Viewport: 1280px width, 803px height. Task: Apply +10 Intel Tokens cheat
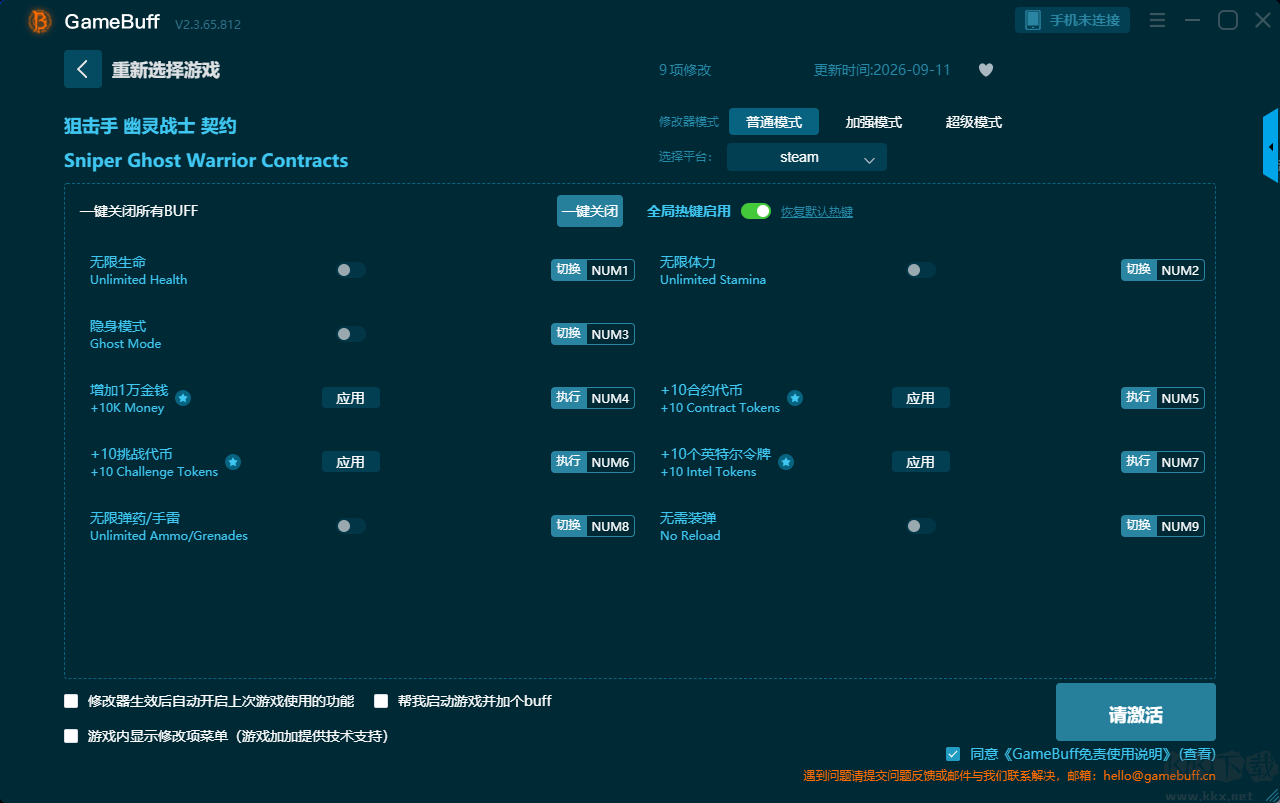pos(921,462)
